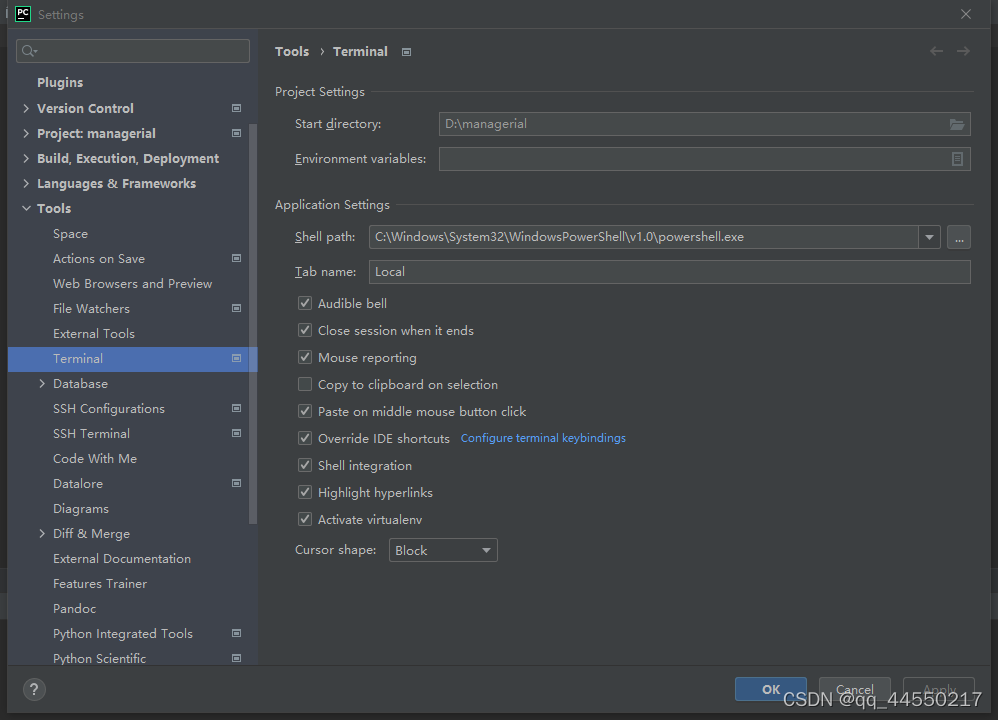Open the Space settings page
Screen dimensions: 998x720
70,234
